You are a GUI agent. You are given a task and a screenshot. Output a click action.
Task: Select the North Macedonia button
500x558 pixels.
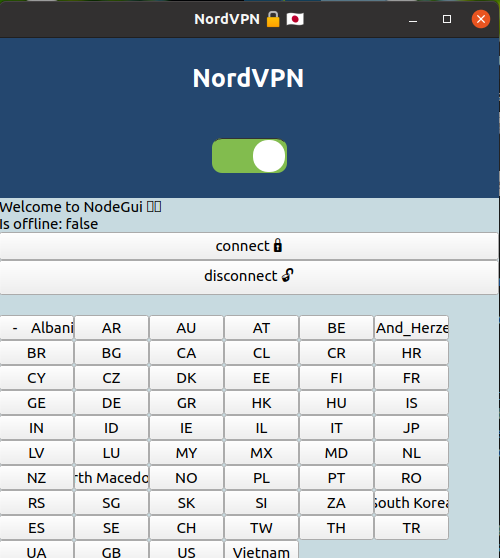[111, 478]
